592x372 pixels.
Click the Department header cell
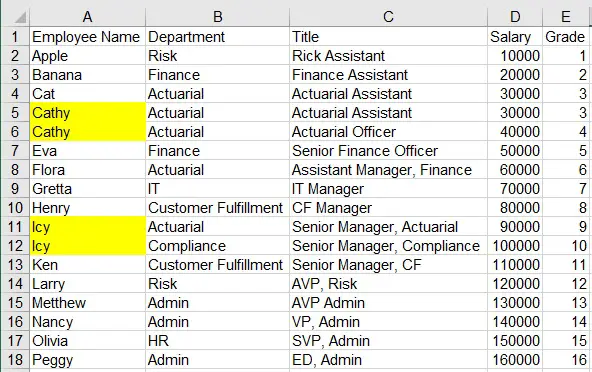[217, 37]
